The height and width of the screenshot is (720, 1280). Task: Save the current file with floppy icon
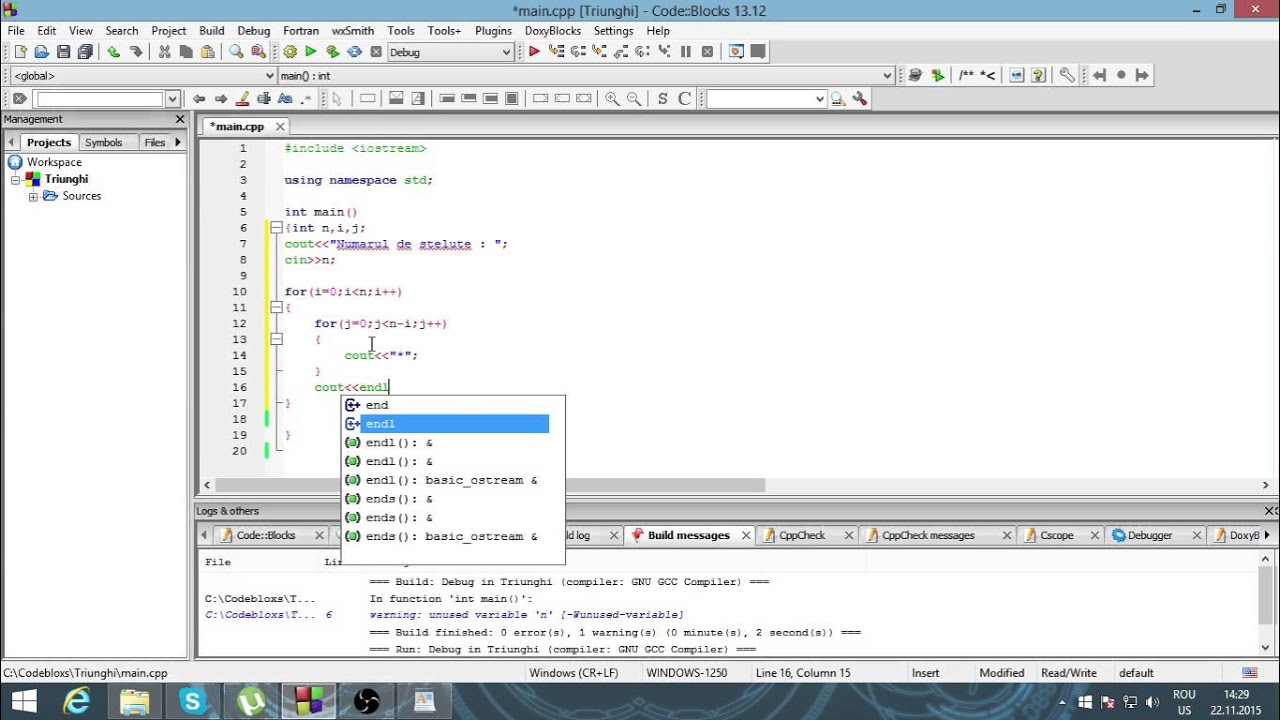(64, 52)
